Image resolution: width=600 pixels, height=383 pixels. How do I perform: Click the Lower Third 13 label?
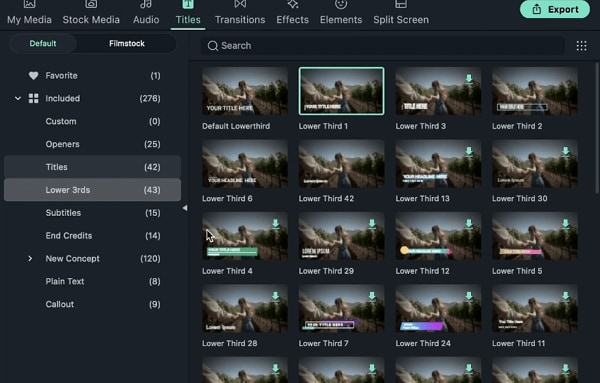422,199
